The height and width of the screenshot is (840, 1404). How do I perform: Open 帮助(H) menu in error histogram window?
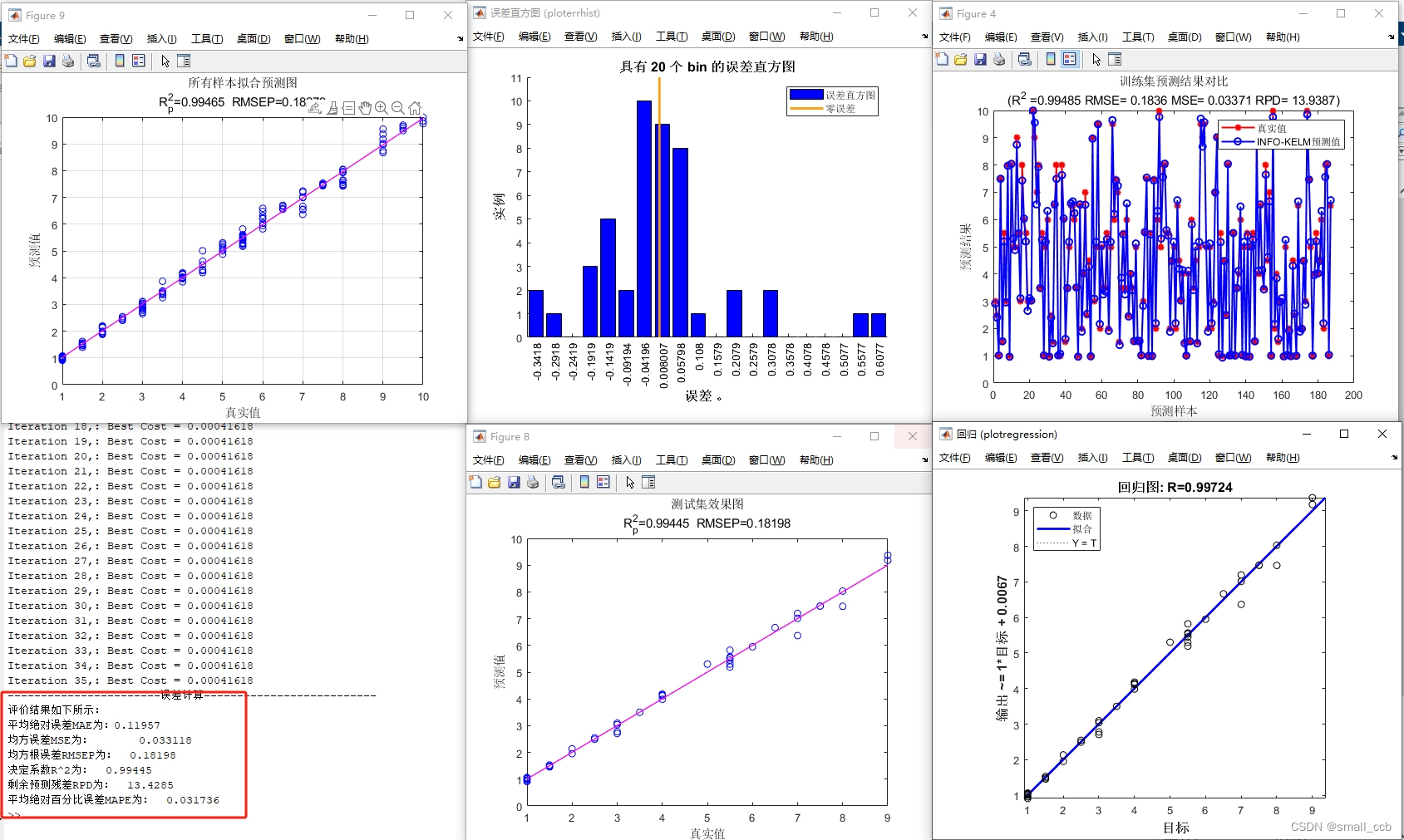coord(816,37)
